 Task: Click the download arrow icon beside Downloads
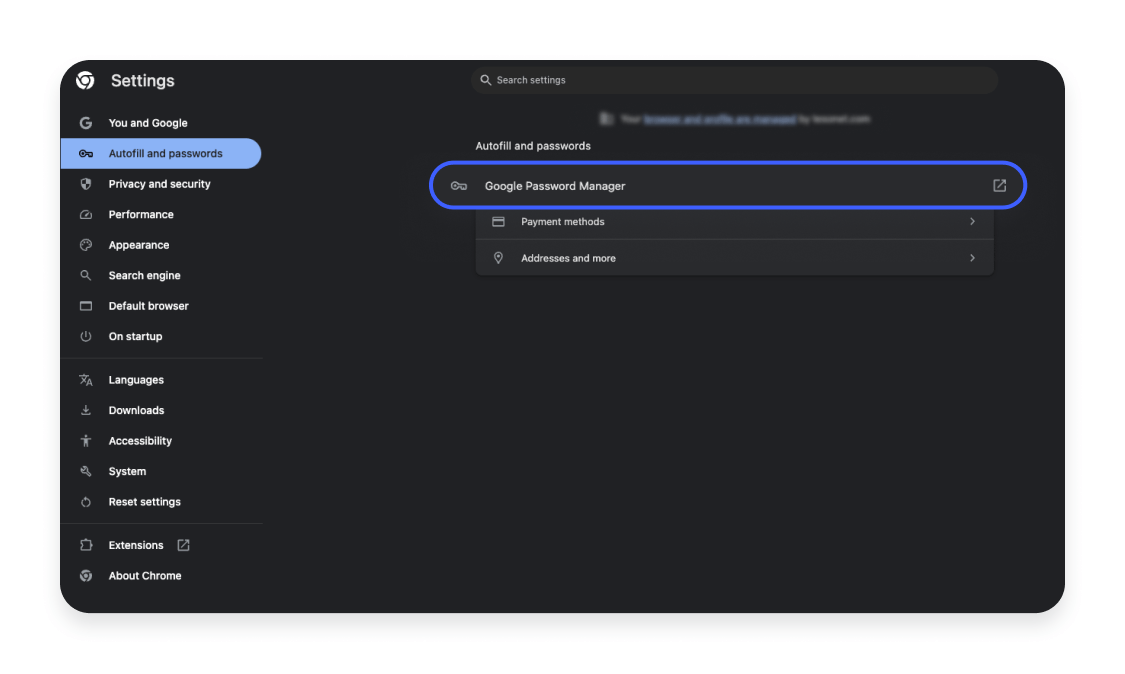coord(87,410)
